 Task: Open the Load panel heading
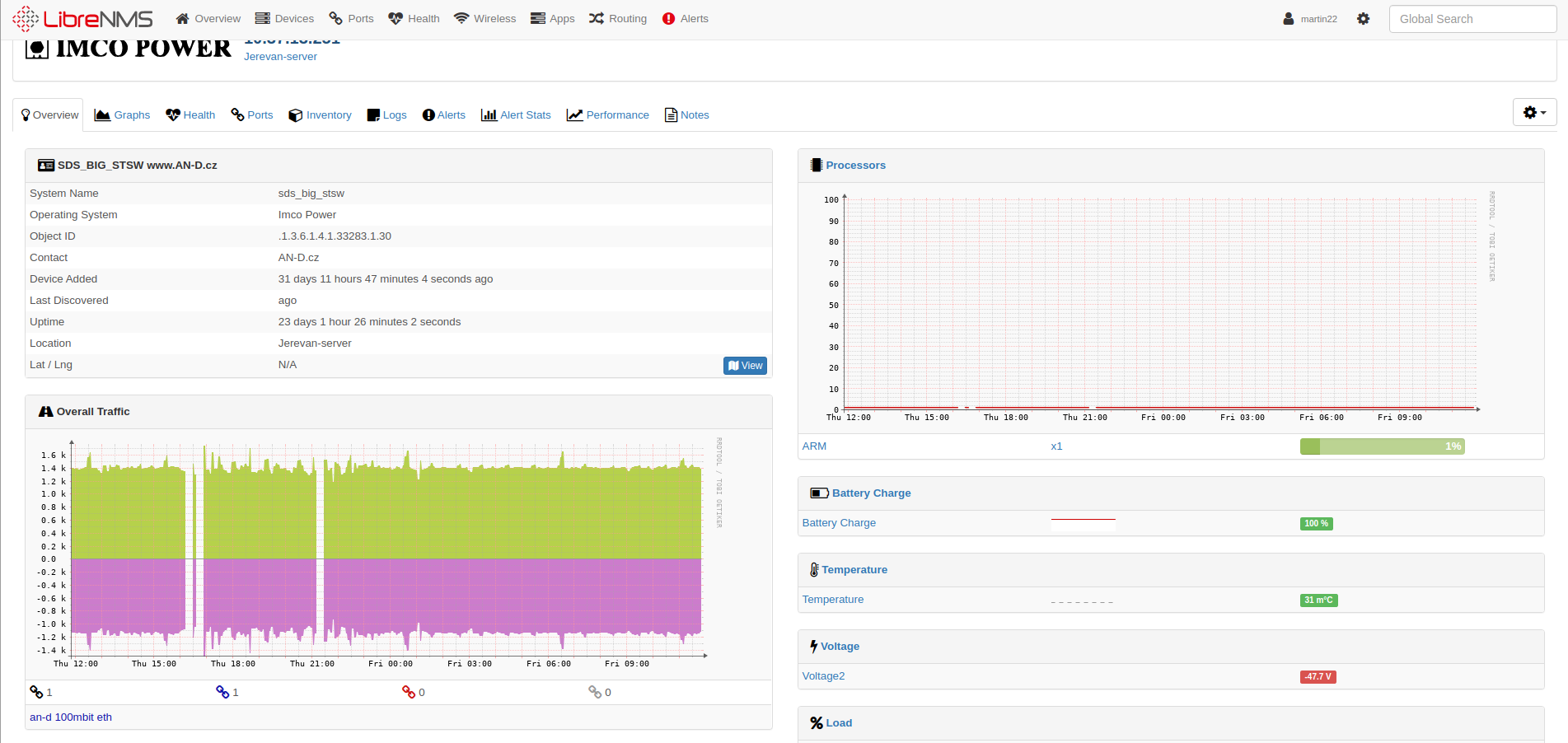pos(839,723)
